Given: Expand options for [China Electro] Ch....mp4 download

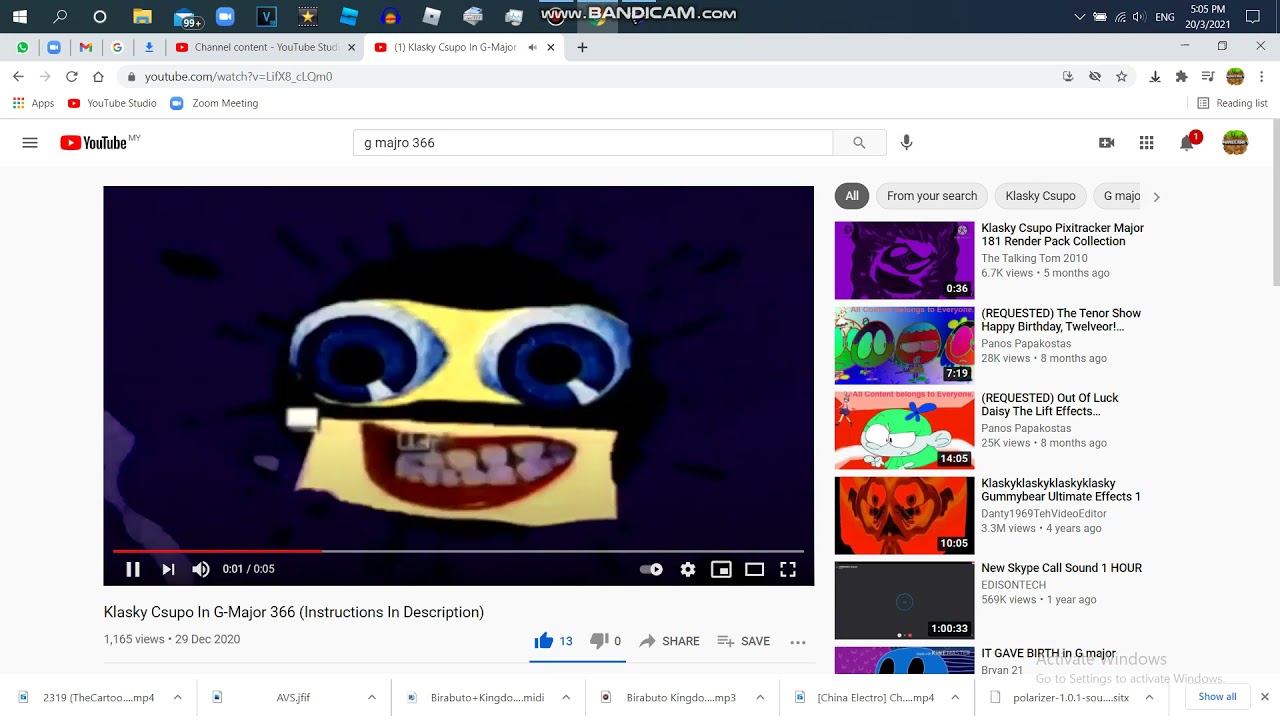Looking at the screenshot, I should (953, 697).
